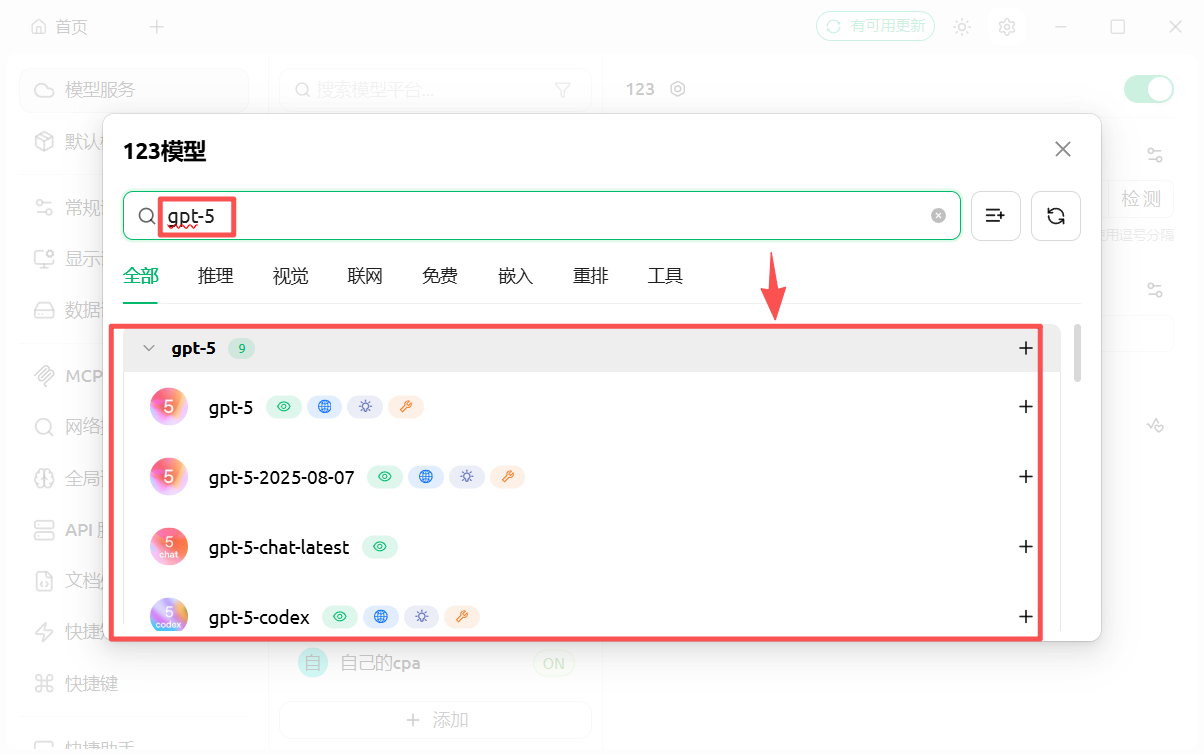Toggle the 123 provider enable switch
Screen dimensions: 1204x754
pyautogui.click(x=1148, y=89)
